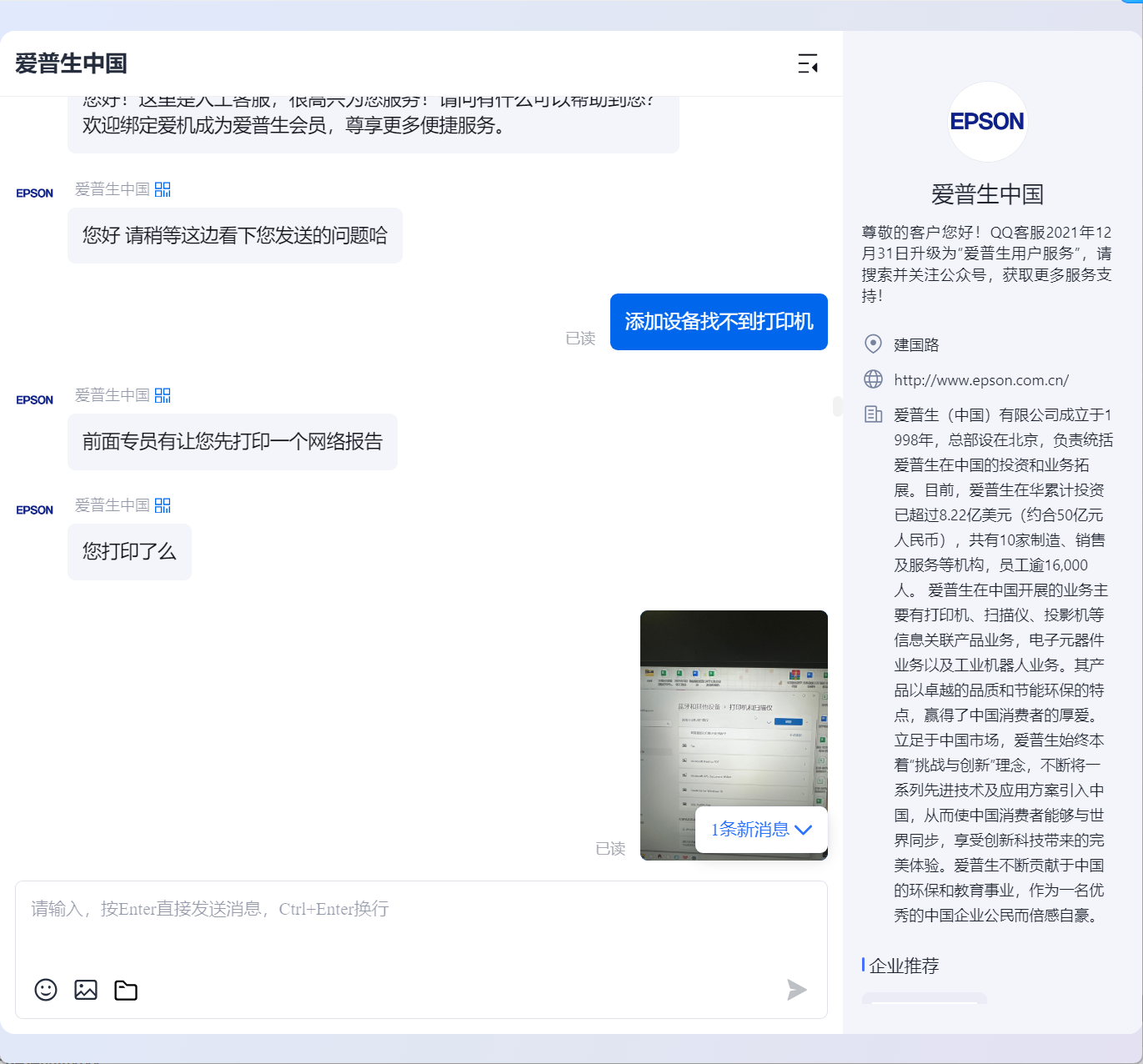Click the '您打印了么' message bubble

tap(129, 552)
